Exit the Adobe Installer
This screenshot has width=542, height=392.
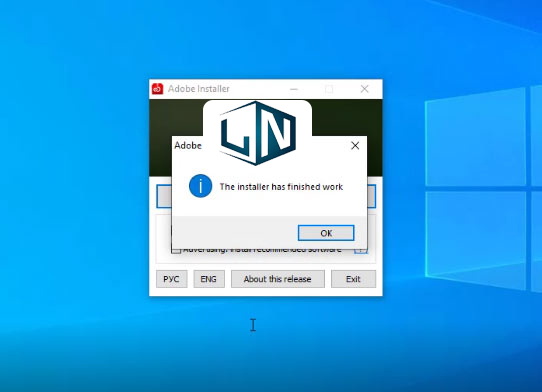353,279
